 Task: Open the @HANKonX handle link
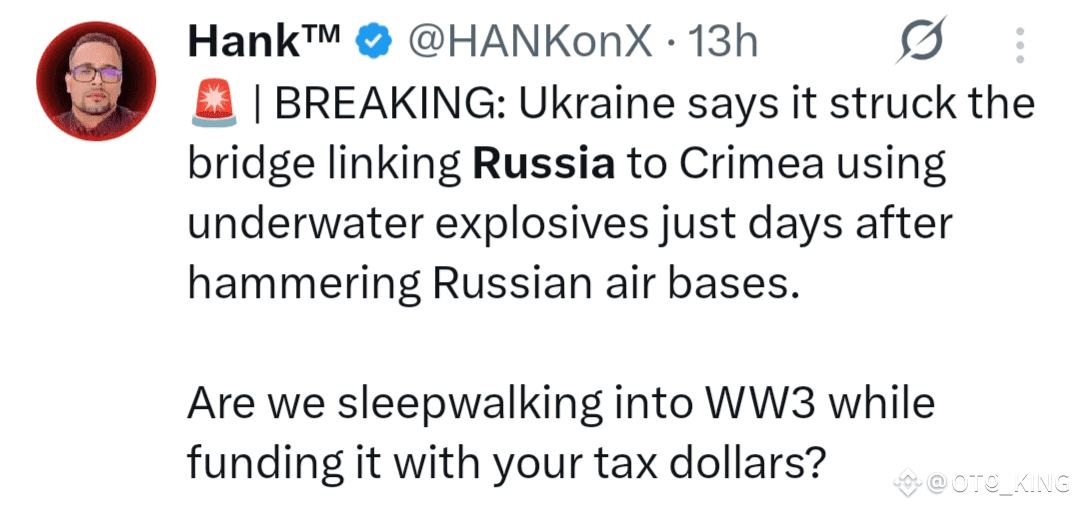tap(528, 42)
